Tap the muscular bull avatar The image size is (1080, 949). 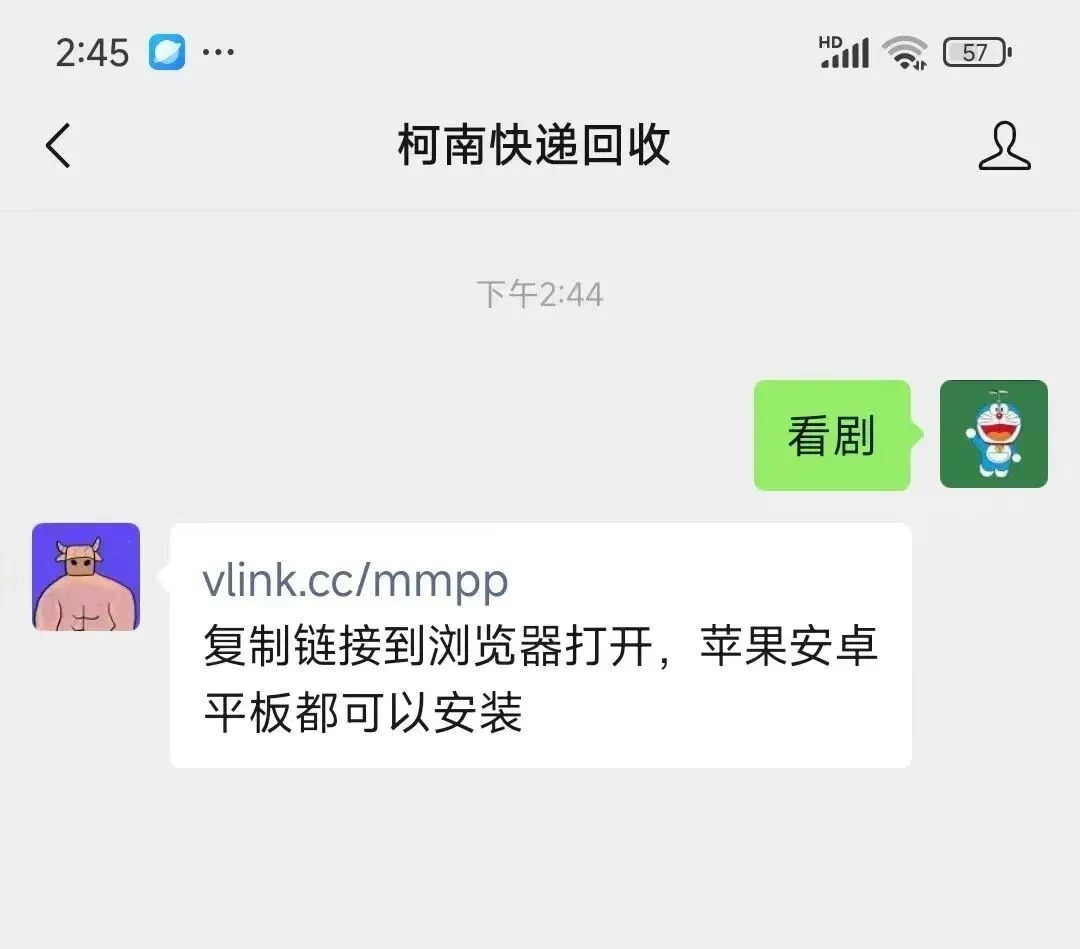point(86,577)
